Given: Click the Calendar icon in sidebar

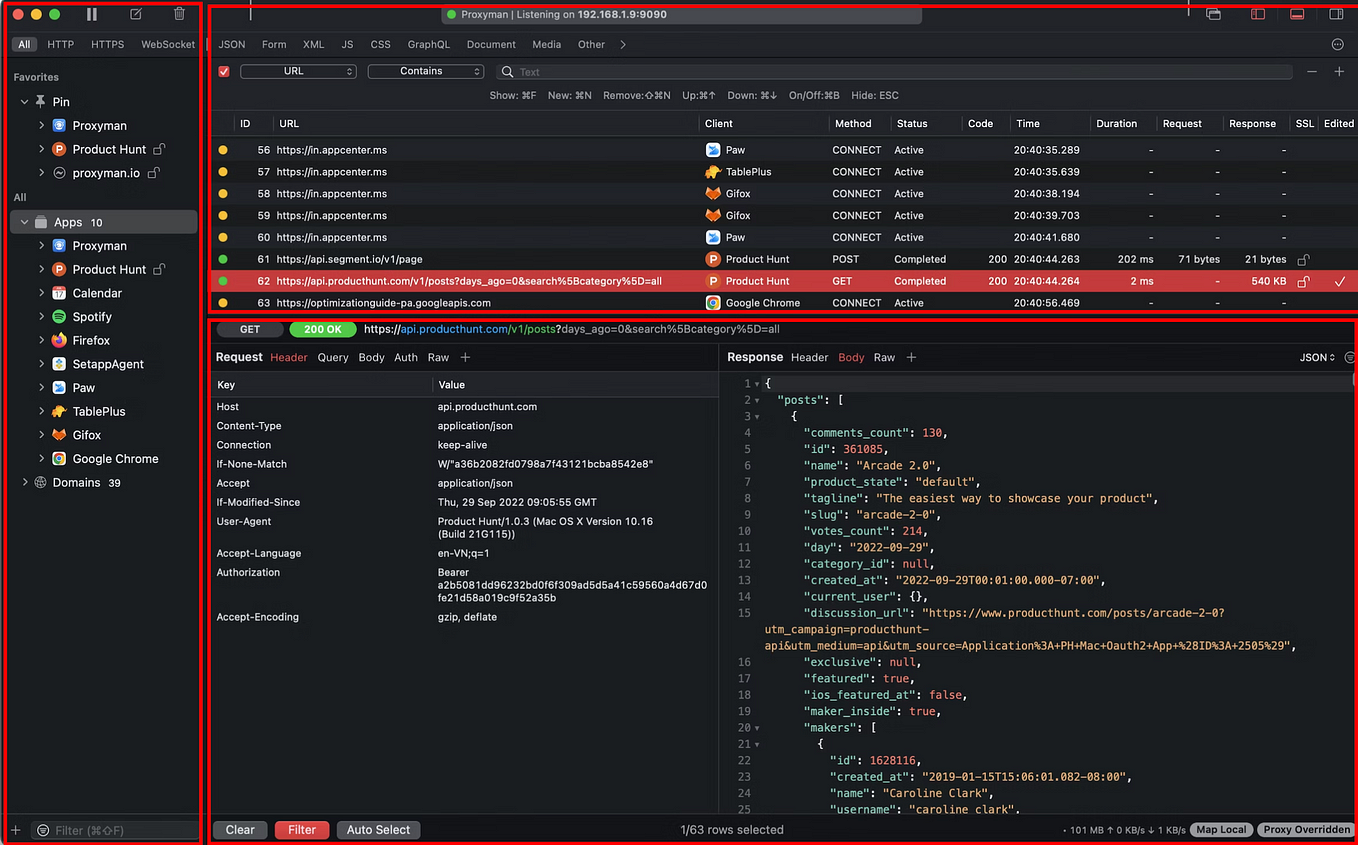Looking at the screenshot, I should click(59, 293).
